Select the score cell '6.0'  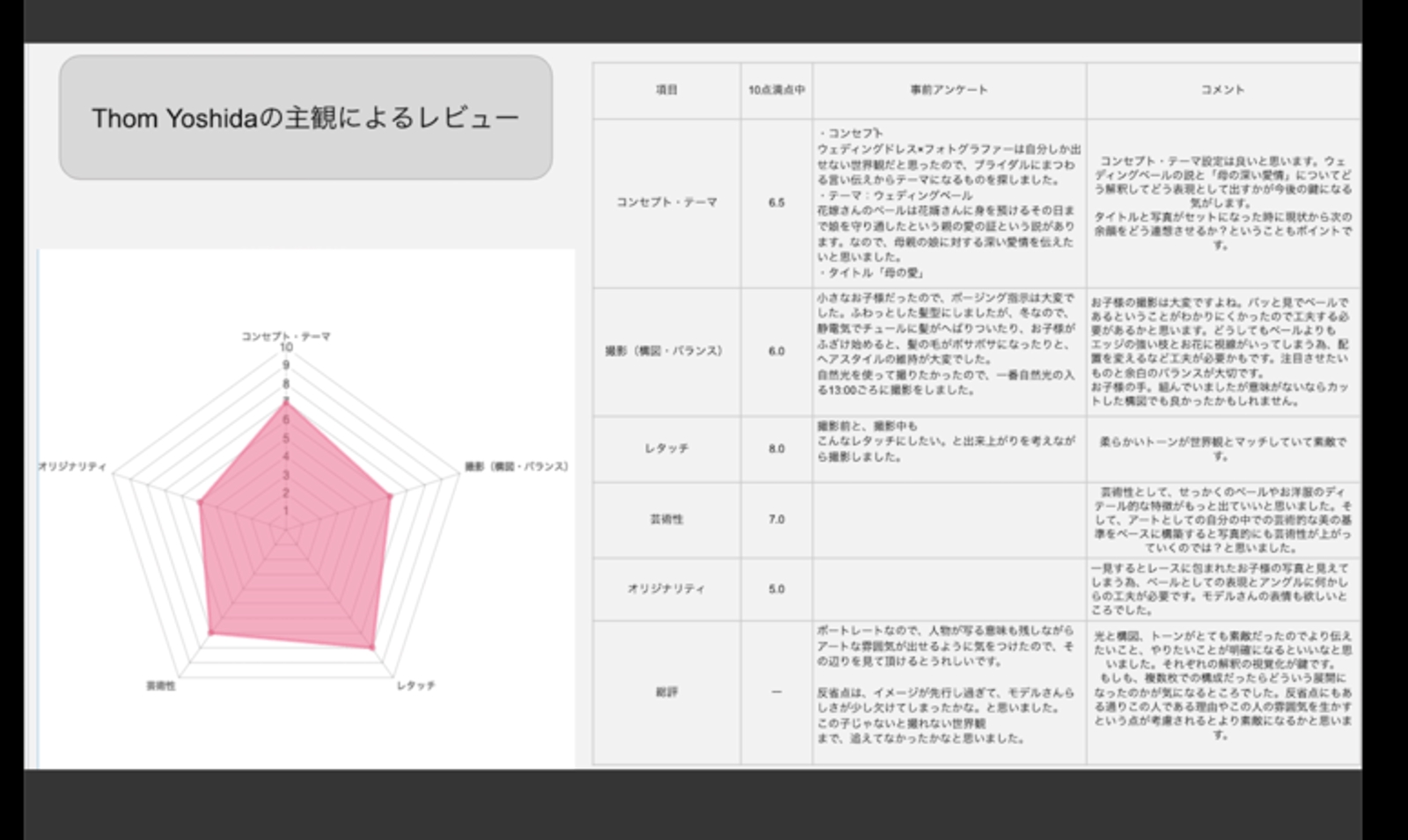776,351
